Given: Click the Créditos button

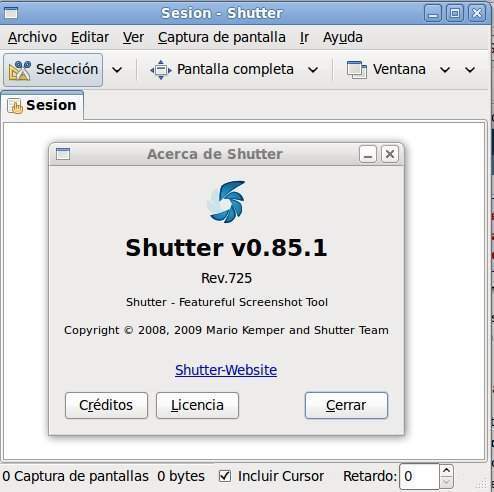Looking at the screenshot, I should pyautogui.click(x=106, y=405).
